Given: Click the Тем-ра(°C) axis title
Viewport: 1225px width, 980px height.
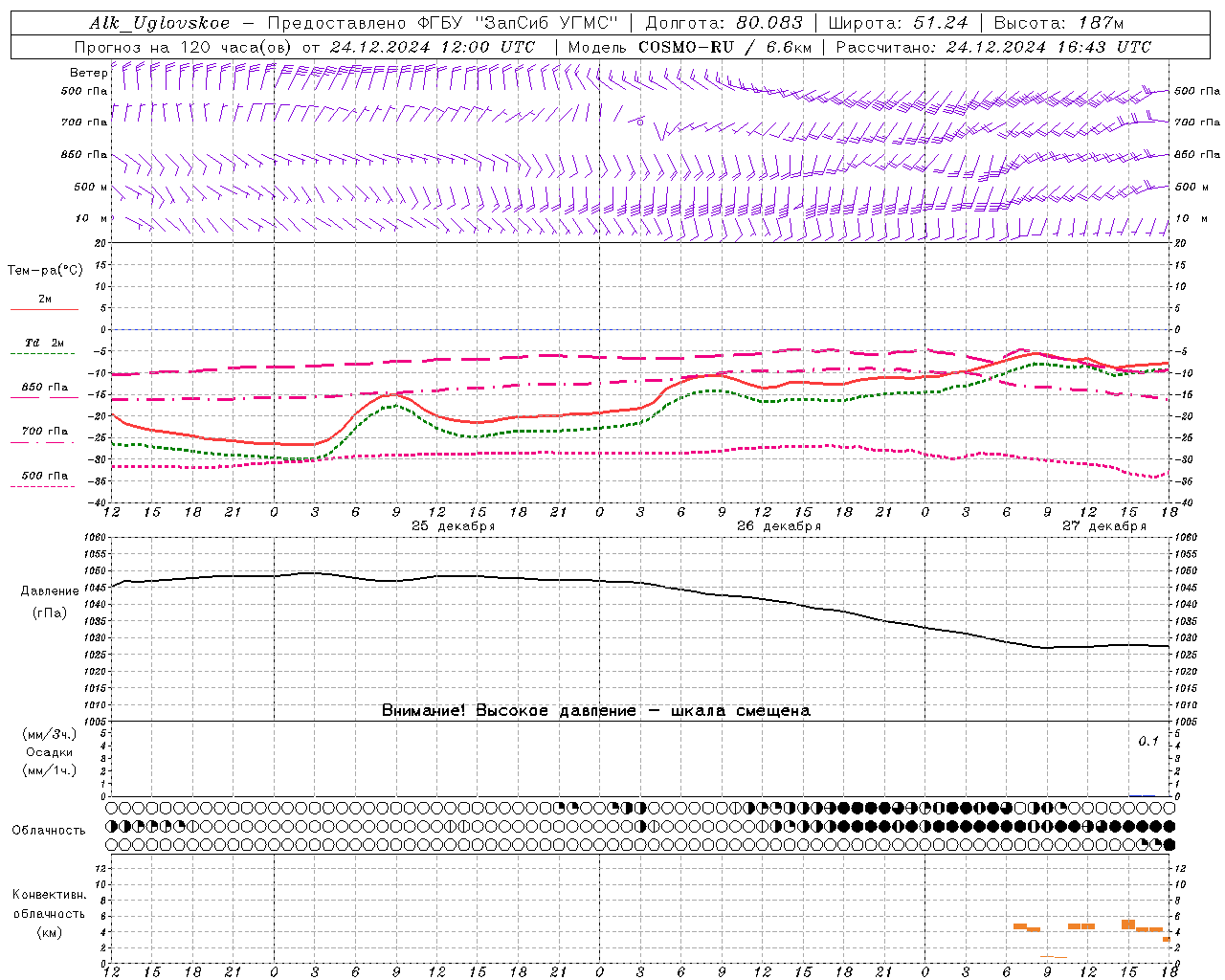Looking at the screenshot, I should click(45, 271).
